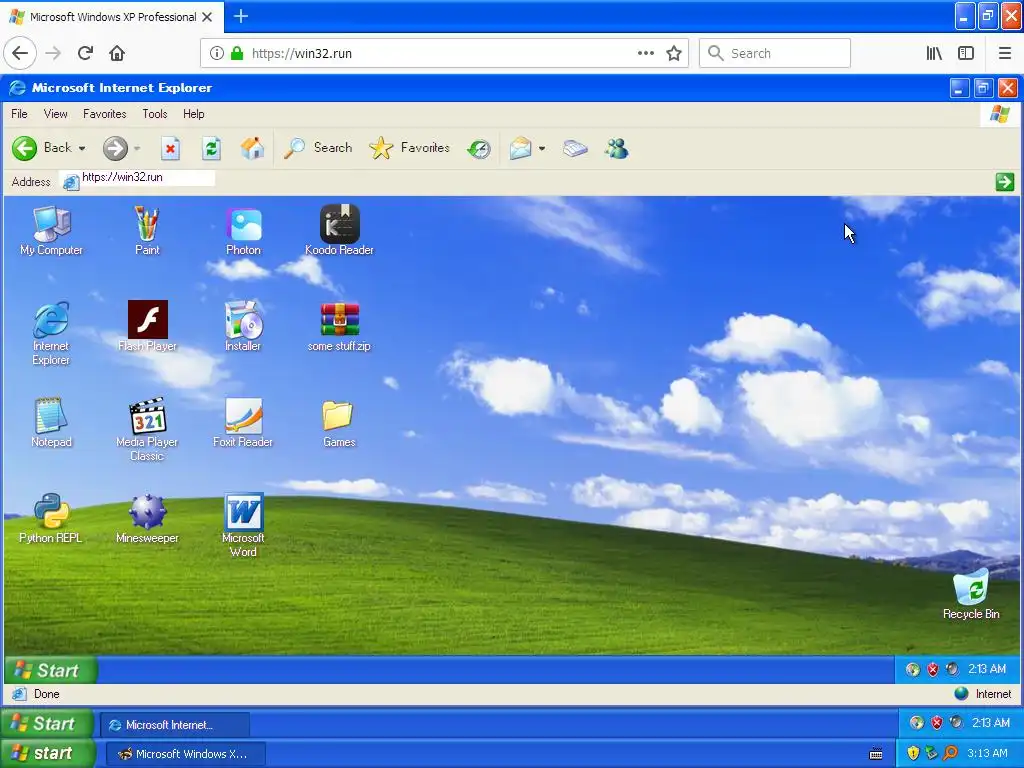Launch the Python REPL icon
The width and height of the screenshot is (1024, 768).
pyautogui.click(x=51, y=518)
